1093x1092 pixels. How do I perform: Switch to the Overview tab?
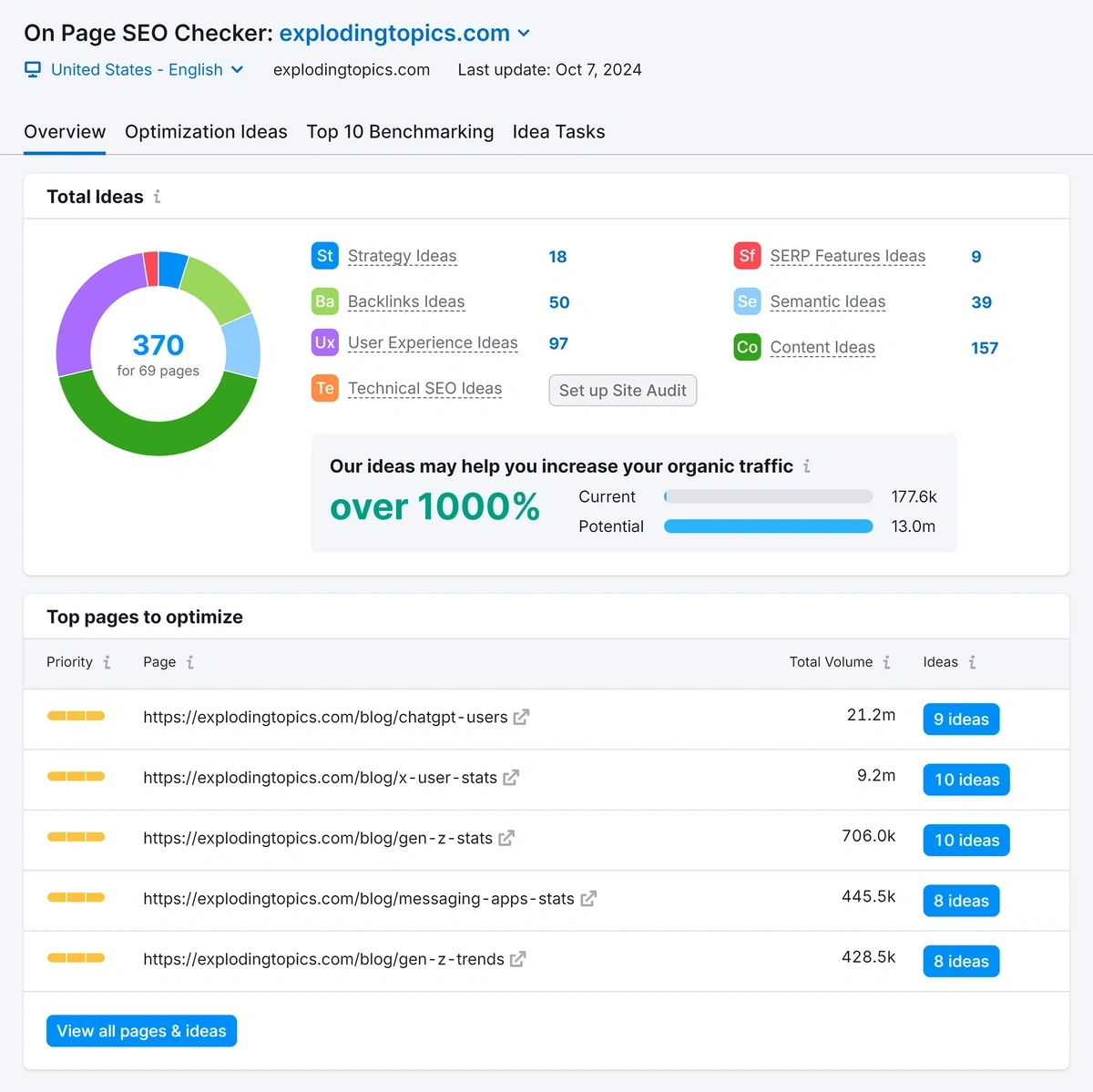pos(65,132)
